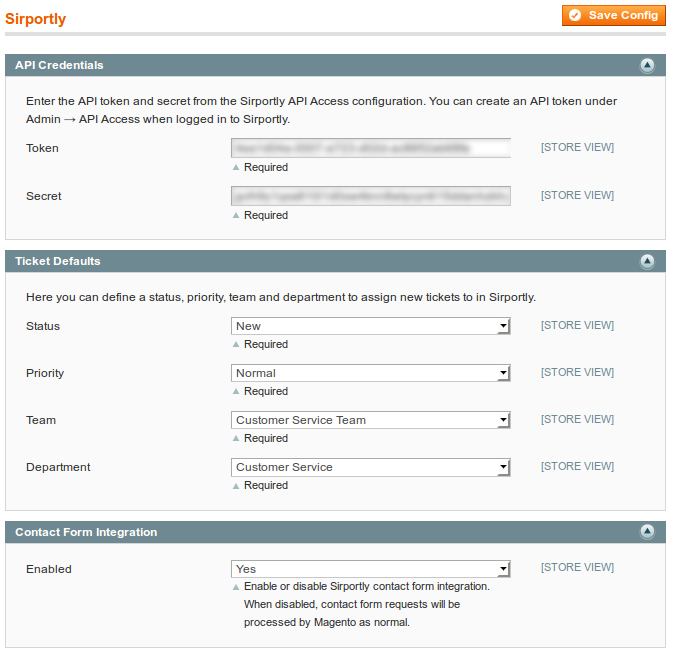
Task: Click the Required note under Team
Action: pyautogui.click(x=266, y=438)
